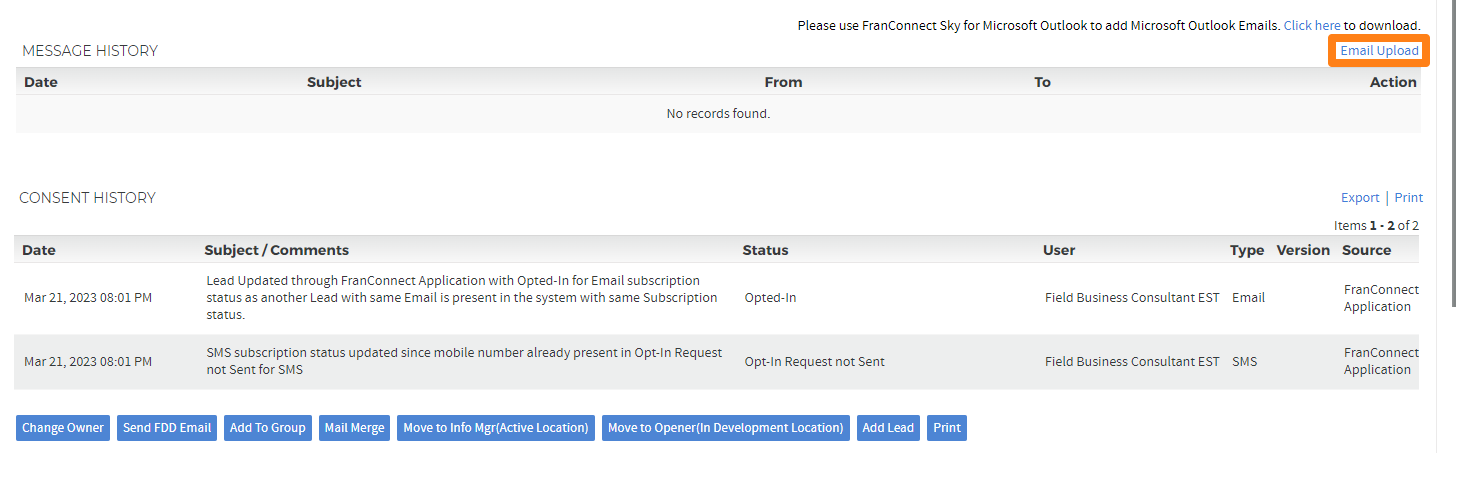Click the Add To Group button
1460x498 pixels.
(x=268, y=428)
